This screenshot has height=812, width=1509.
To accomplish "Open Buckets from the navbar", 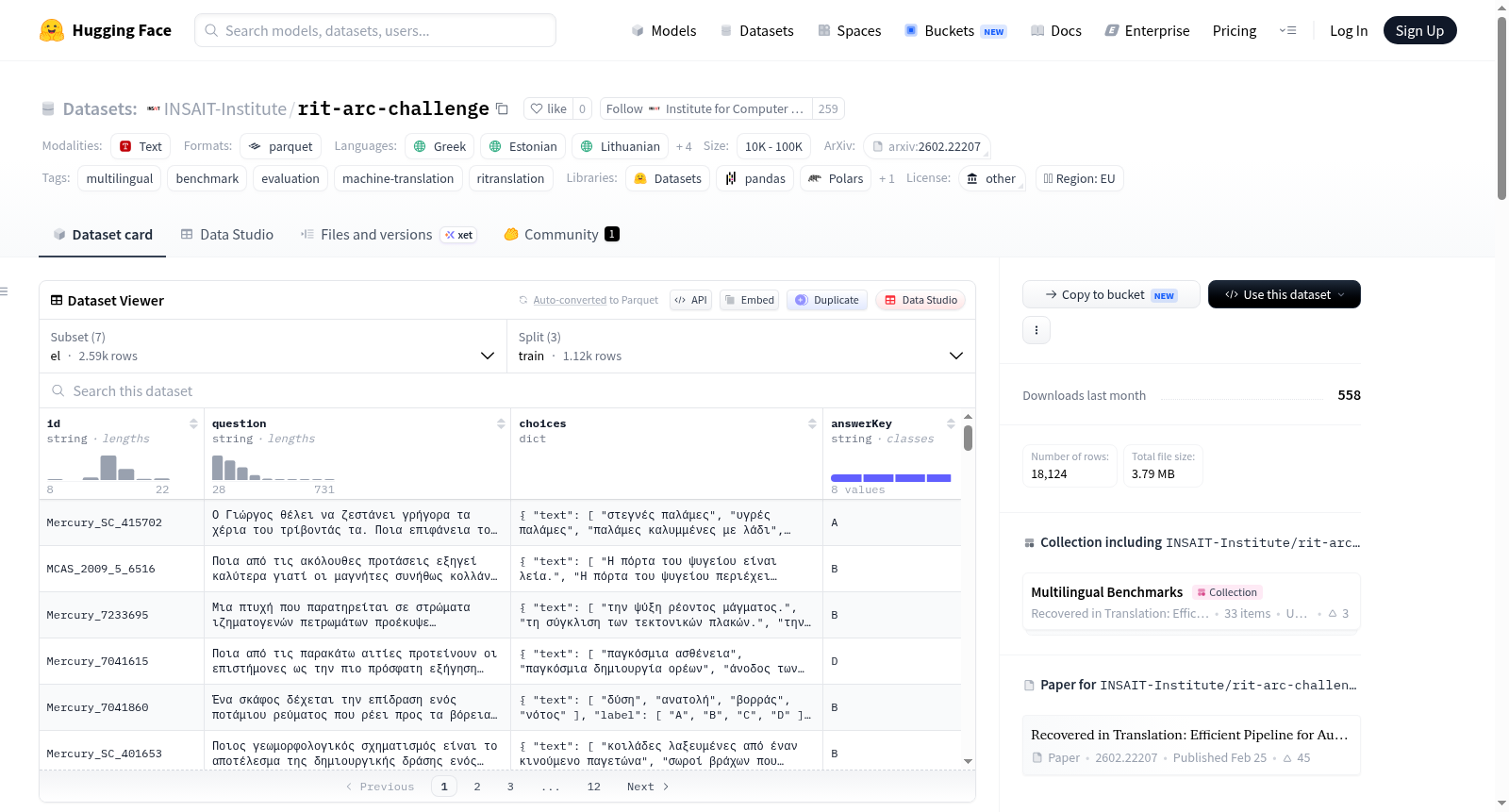I will click(955, 31).
